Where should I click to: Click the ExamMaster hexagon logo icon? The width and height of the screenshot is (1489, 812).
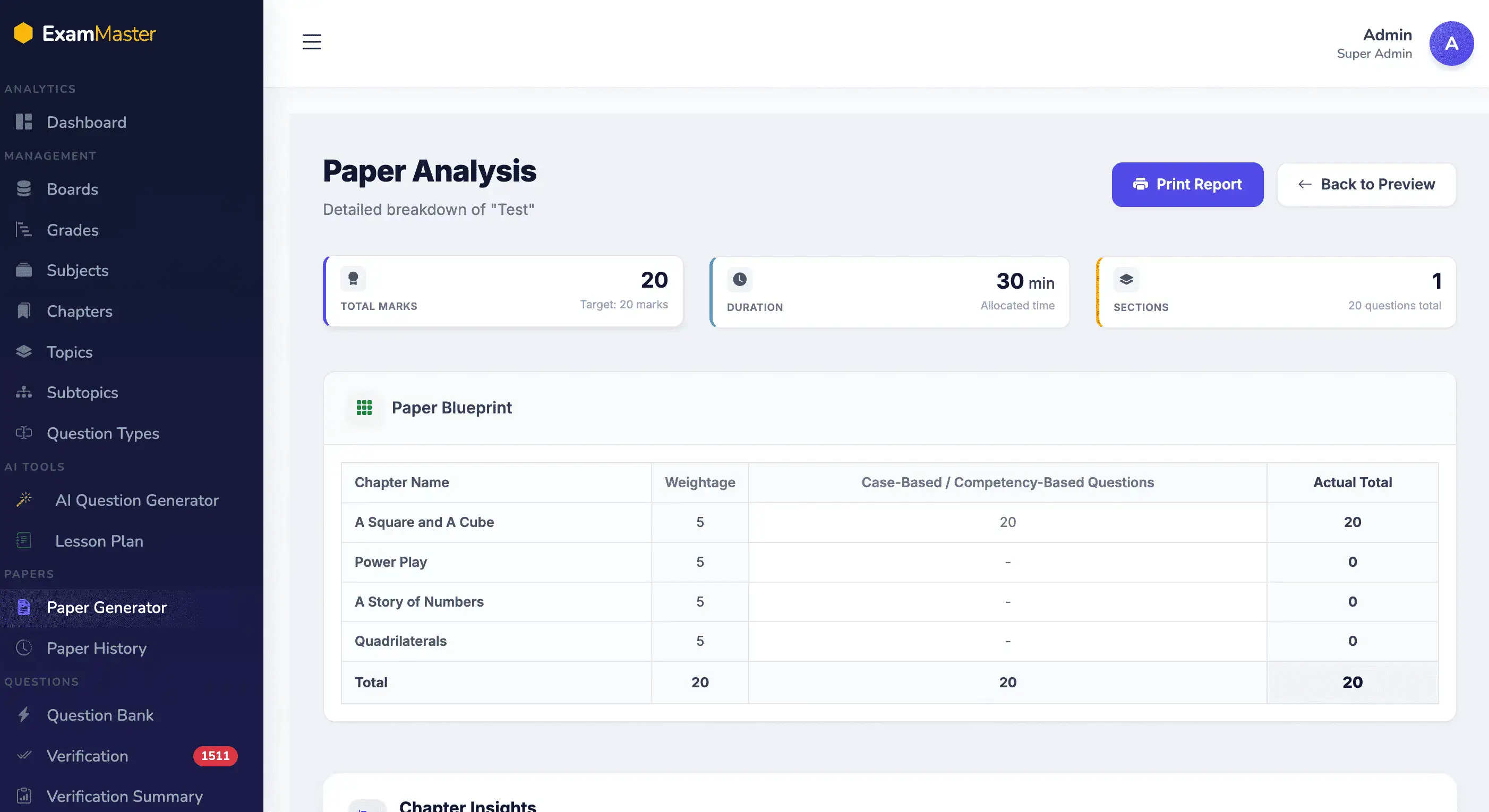[23, 33]
